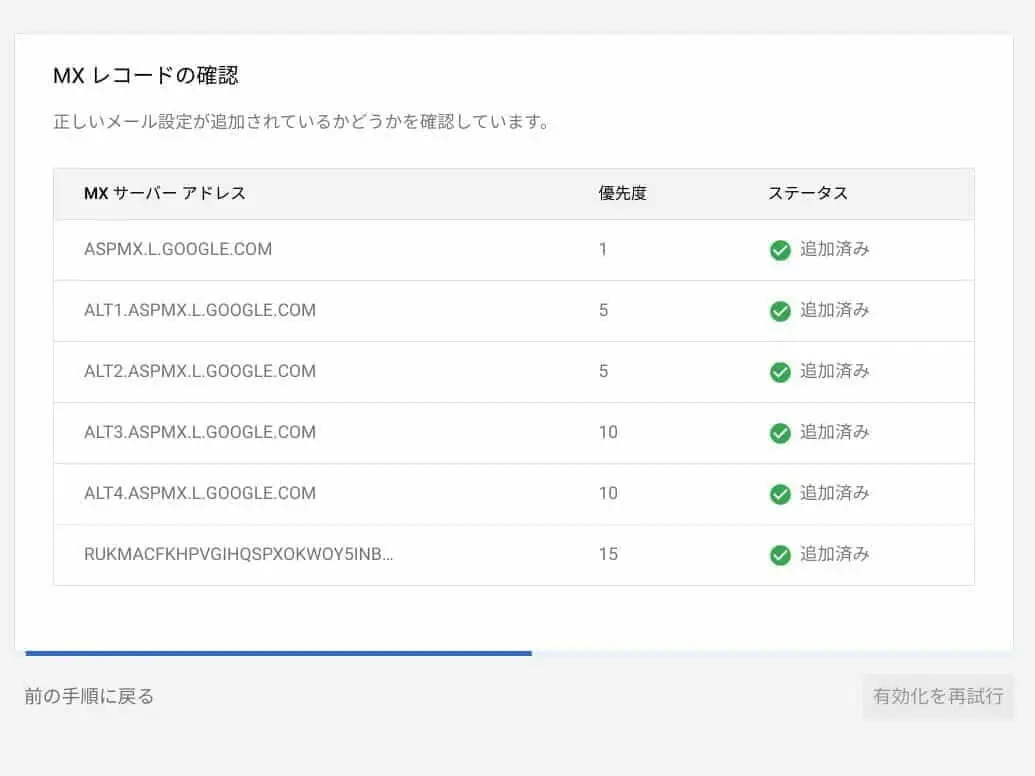This screenshot has width=1035, height=776.
Task: Click priority value 10 in ALT4 row
Action: click(608, 493)
